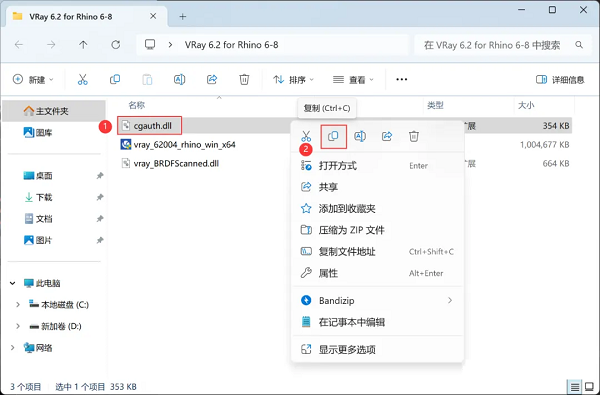Go up one folder level

pyautogui.click(x=83, y=45)
